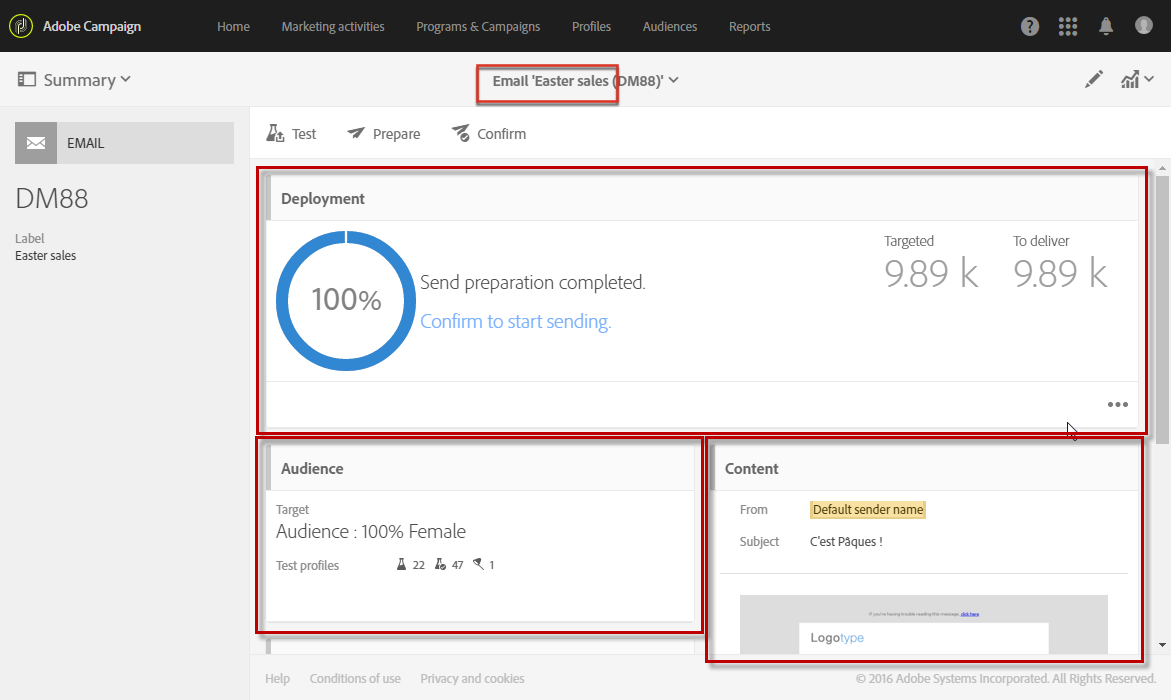The height and width of the screenshot is (700, 1171).
Task: Open the Audiences menu
Action: 670,26
